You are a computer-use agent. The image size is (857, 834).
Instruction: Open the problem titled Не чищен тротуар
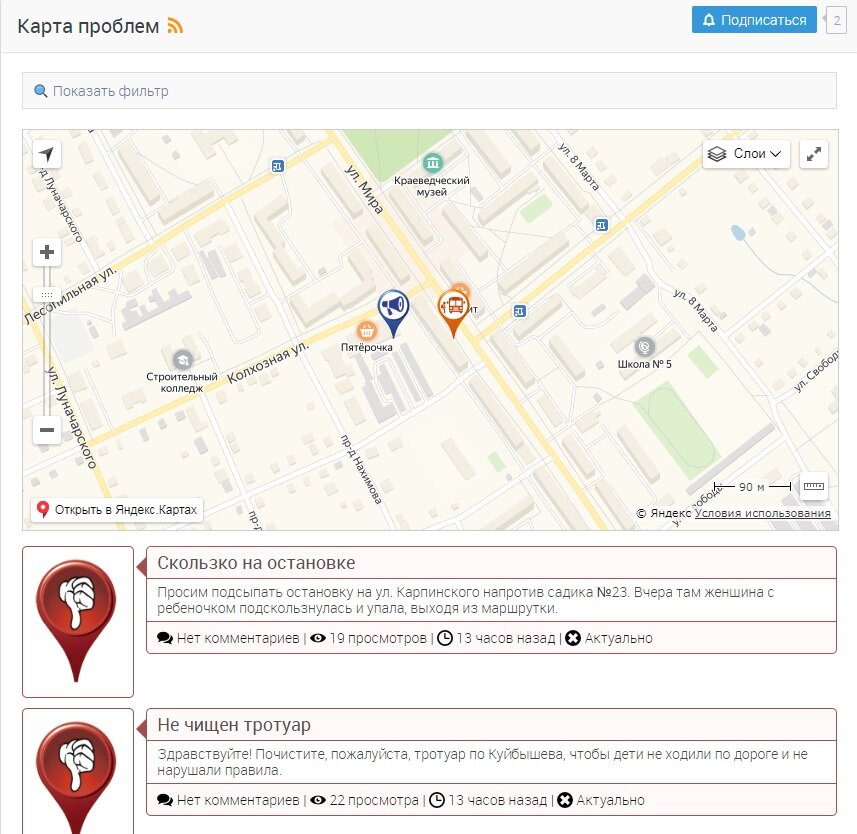pyautogui.click(x=234, y=725)
